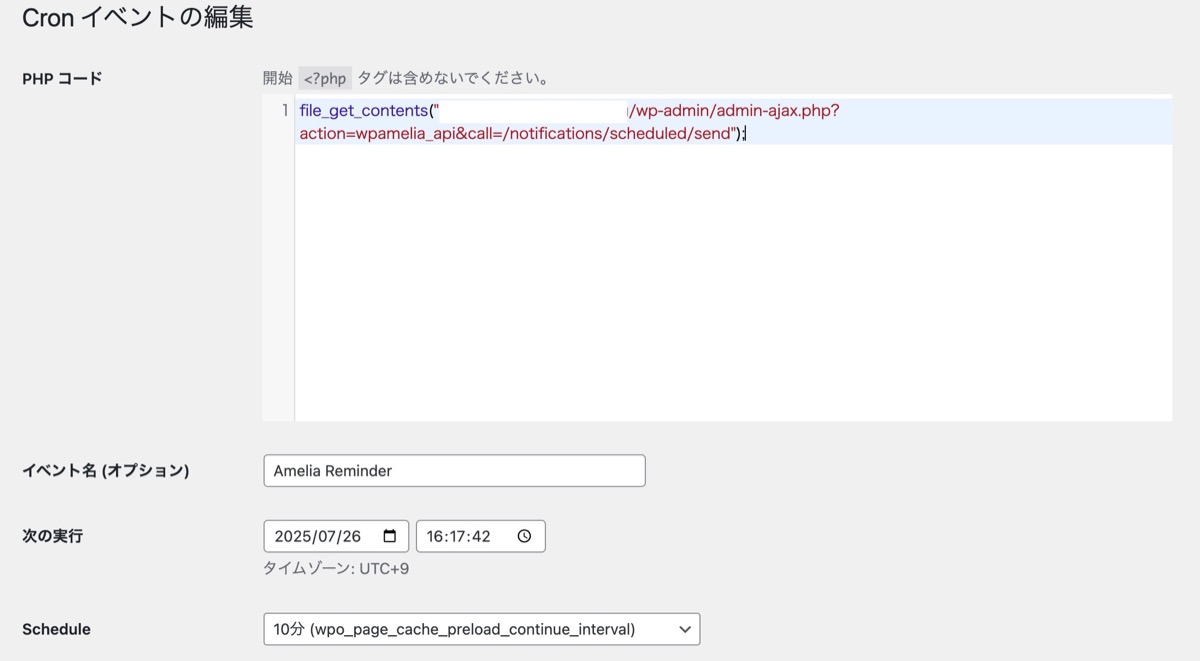1200x661 pixels.
Task: Click the Amelia Reminder event name field
Action: tap(454, 471)
